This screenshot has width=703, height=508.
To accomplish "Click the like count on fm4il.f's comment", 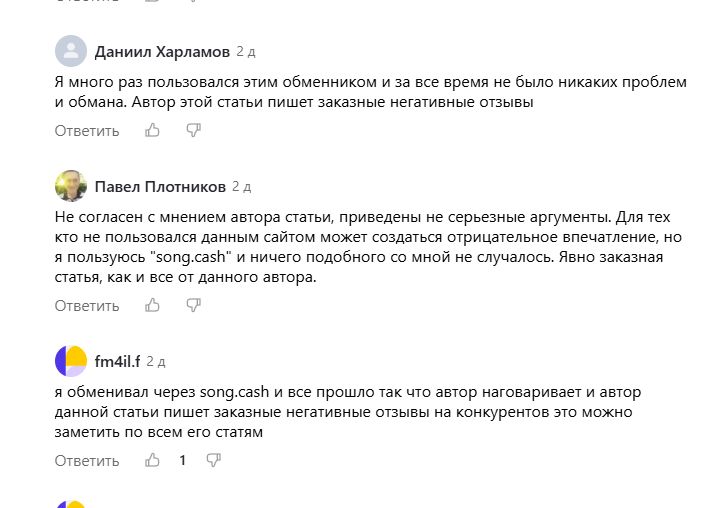I will click(x=182, y=460).
